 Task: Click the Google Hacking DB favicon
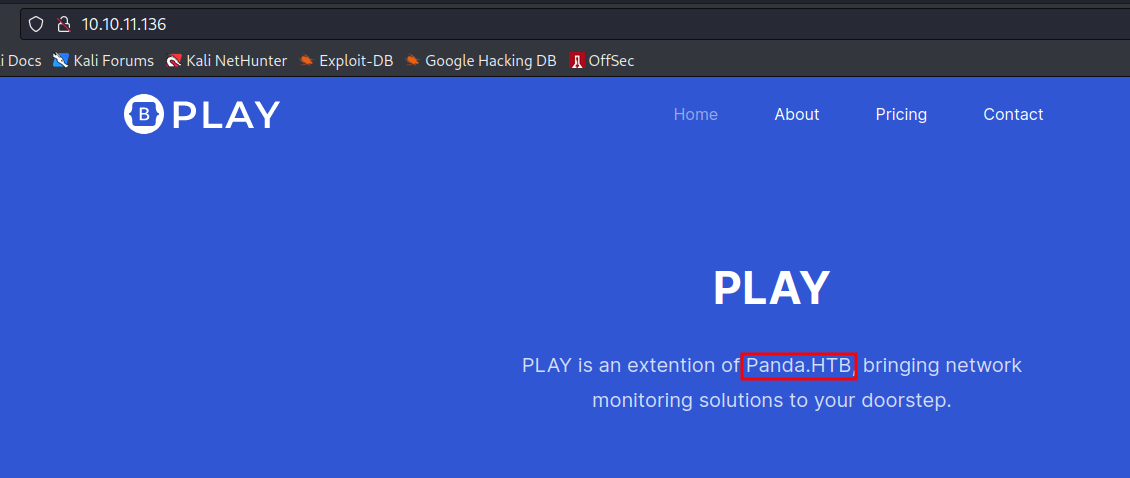pos(413,61)
